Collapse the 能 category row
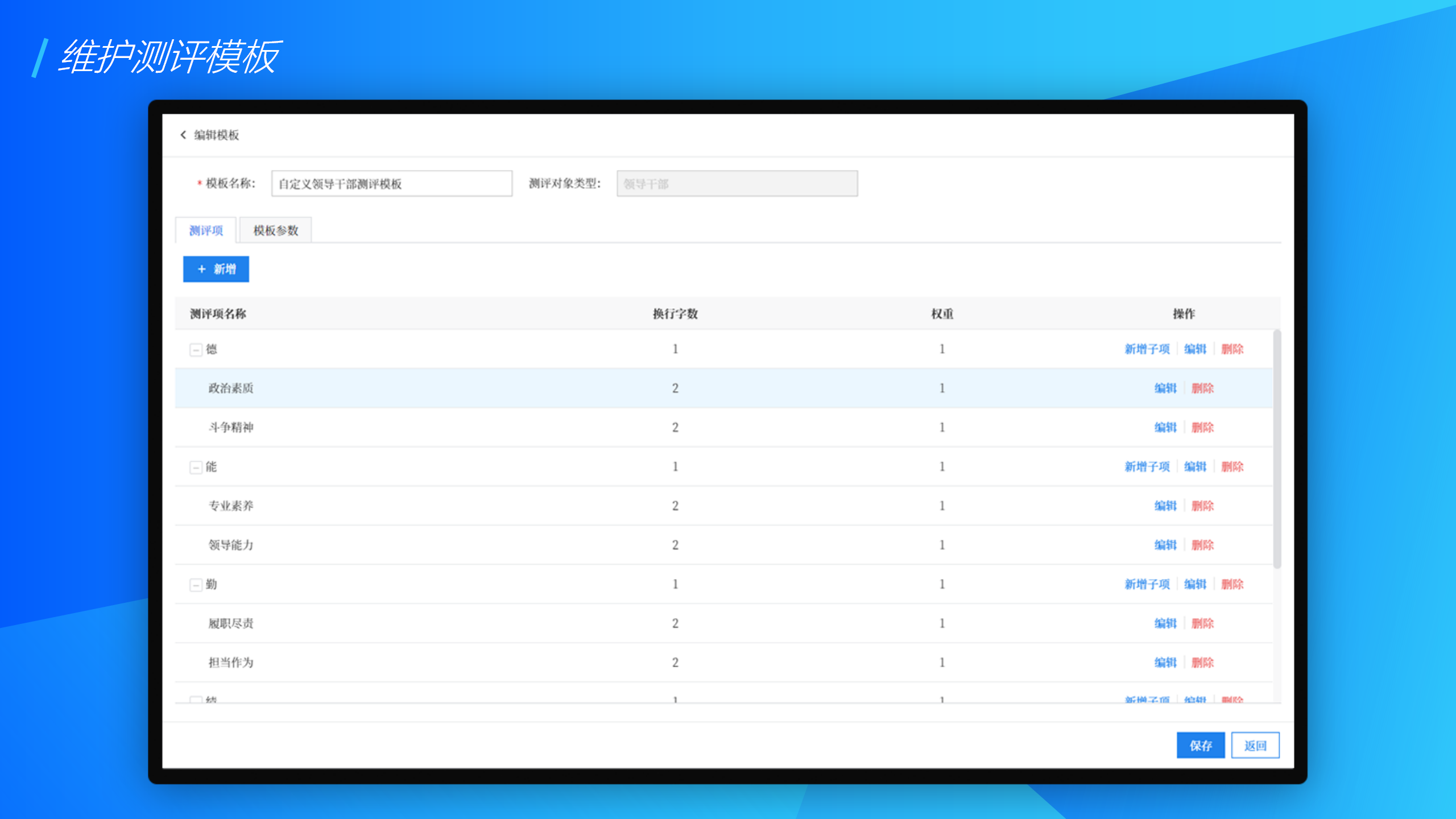1456x819 pixels. click(x=196, y=468)
